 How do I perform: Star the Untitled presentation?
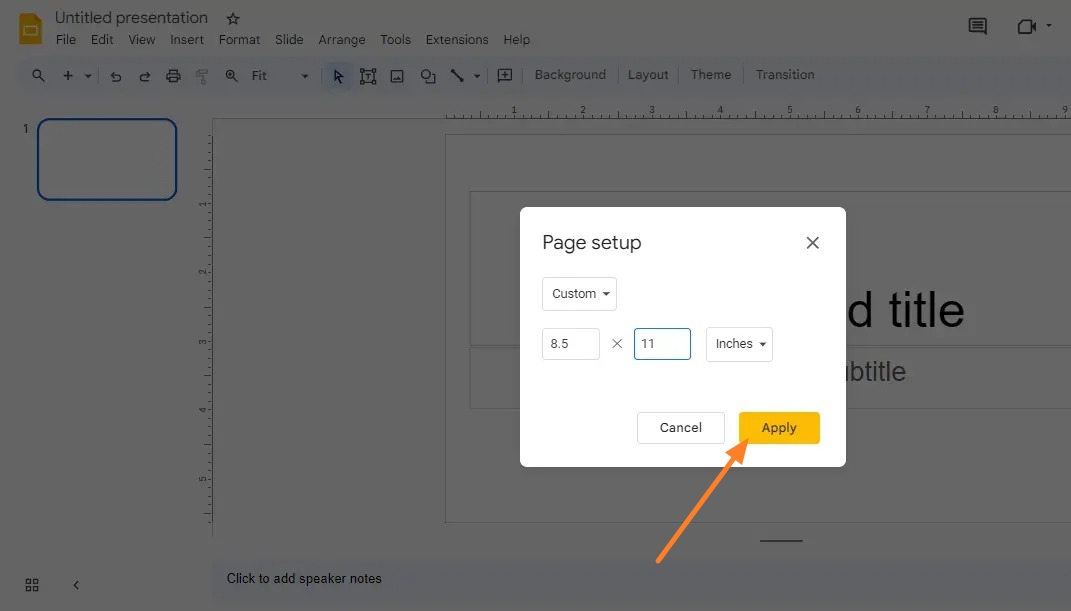[x=231, y=17]
